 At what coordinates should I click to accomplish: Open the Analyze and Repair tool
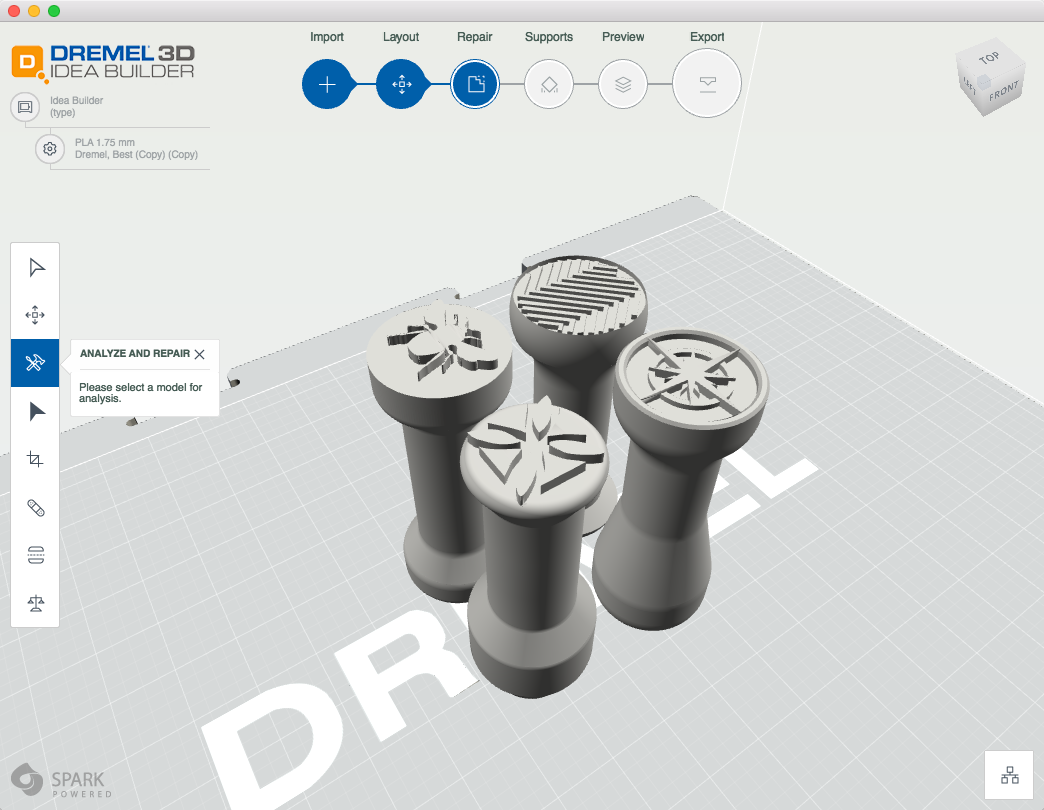click(x=35, y=363)
